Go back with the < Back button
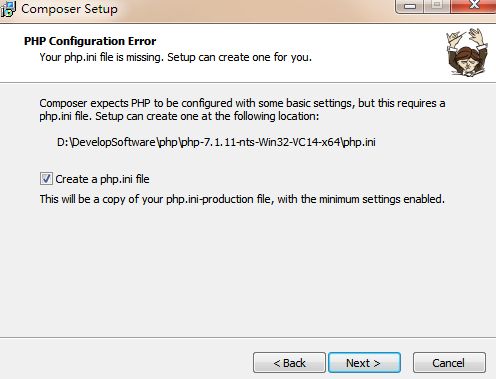Viewport: 496px width, 379px height. pos(289,363)
